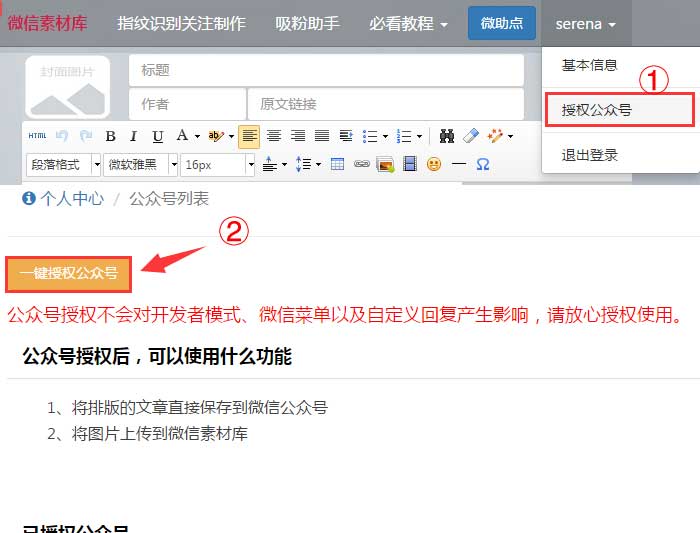Toggle HTML source mode
This screenshot has height=533, width=700.
point(37,136)
